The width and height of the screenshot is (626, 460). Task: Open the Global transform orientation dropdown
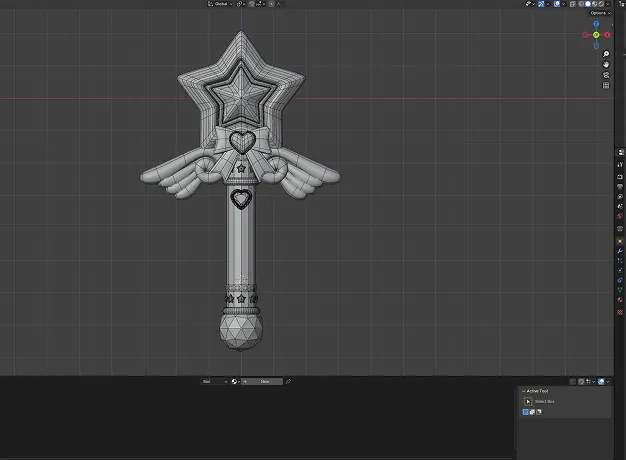220,4
